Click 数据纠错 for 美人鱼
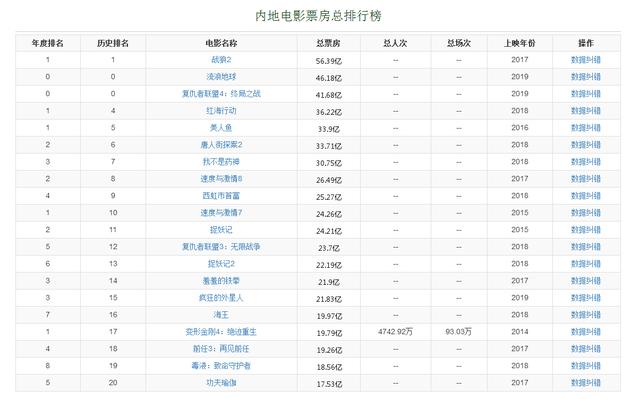 586,128
